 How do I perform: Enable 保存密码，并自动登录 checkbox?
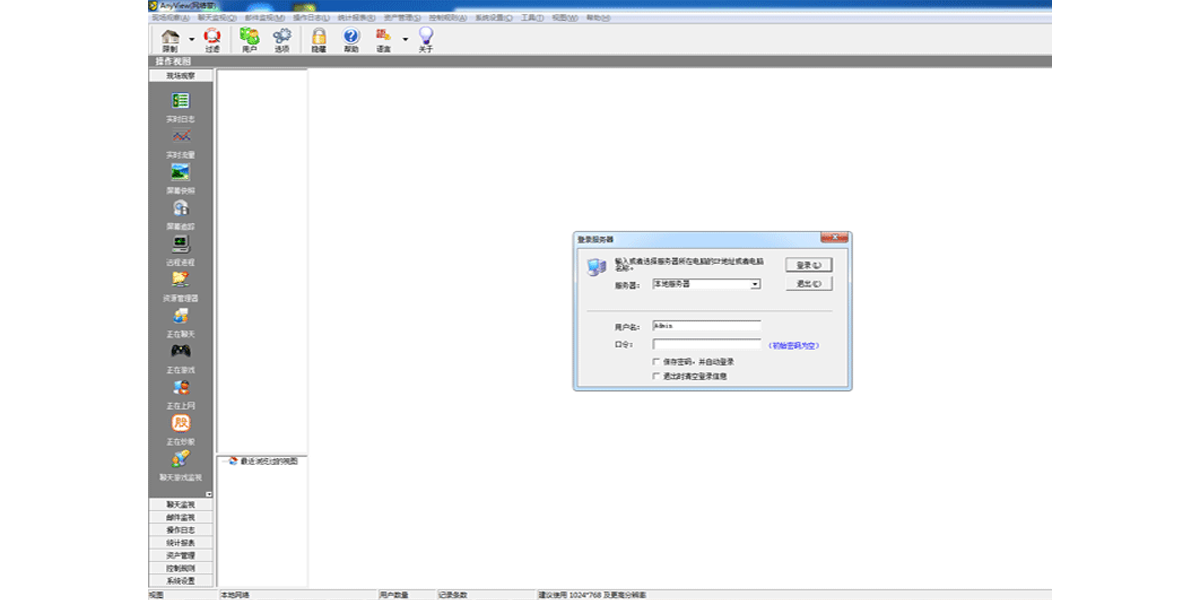(x=656, y=361)
